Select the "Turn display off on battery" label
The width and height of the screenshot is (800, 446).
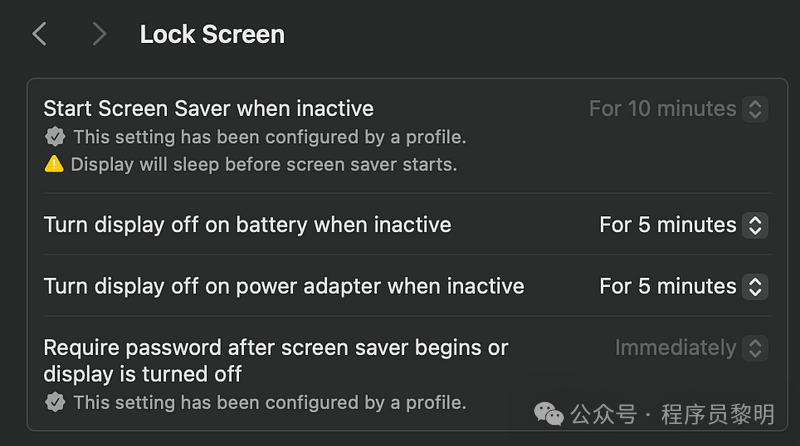[247, 225]
